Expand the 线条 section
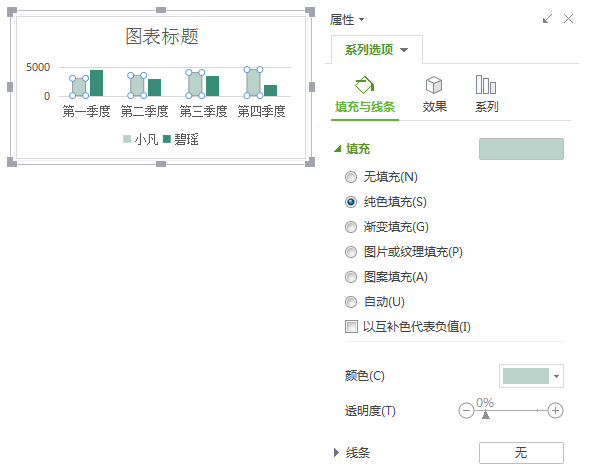 tap(336, 453)
